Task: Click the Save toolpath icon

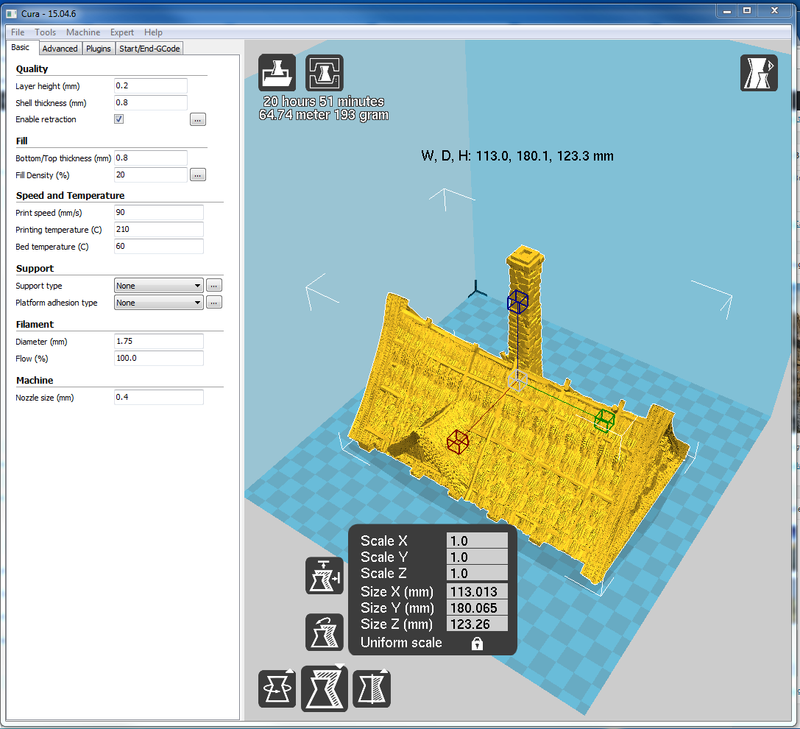Action: pos(324,72)
